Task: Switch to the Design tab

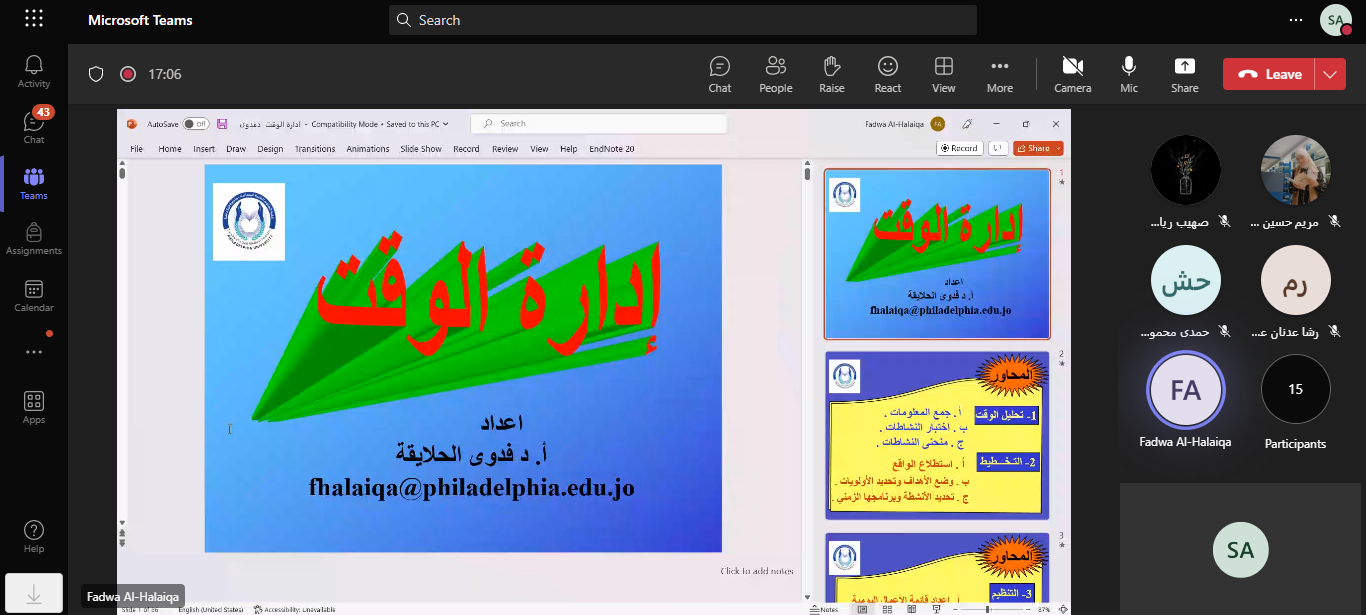Action: pos(270,149)
